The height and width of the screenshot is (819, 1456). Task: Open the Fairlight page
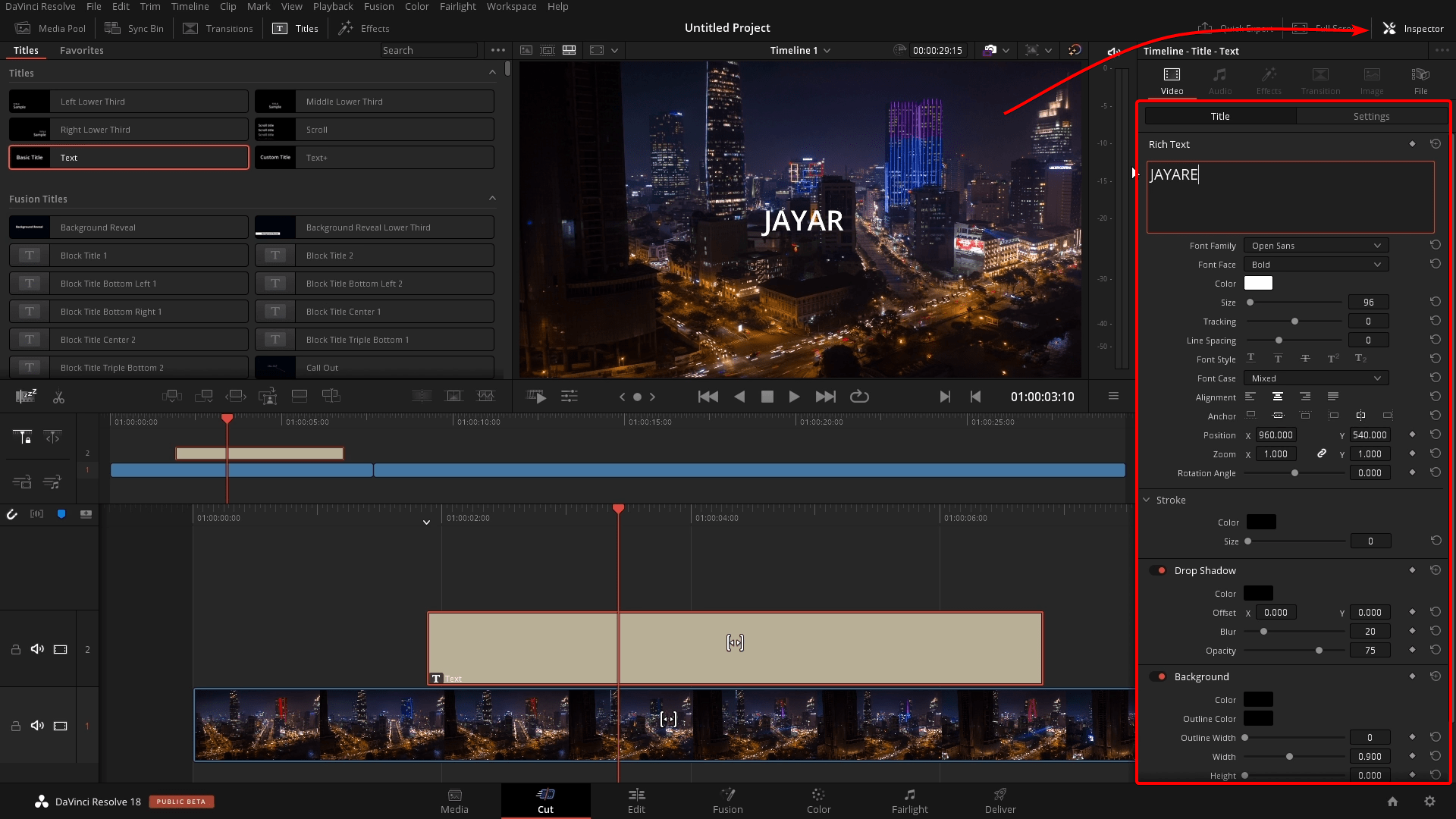(909, 801)
